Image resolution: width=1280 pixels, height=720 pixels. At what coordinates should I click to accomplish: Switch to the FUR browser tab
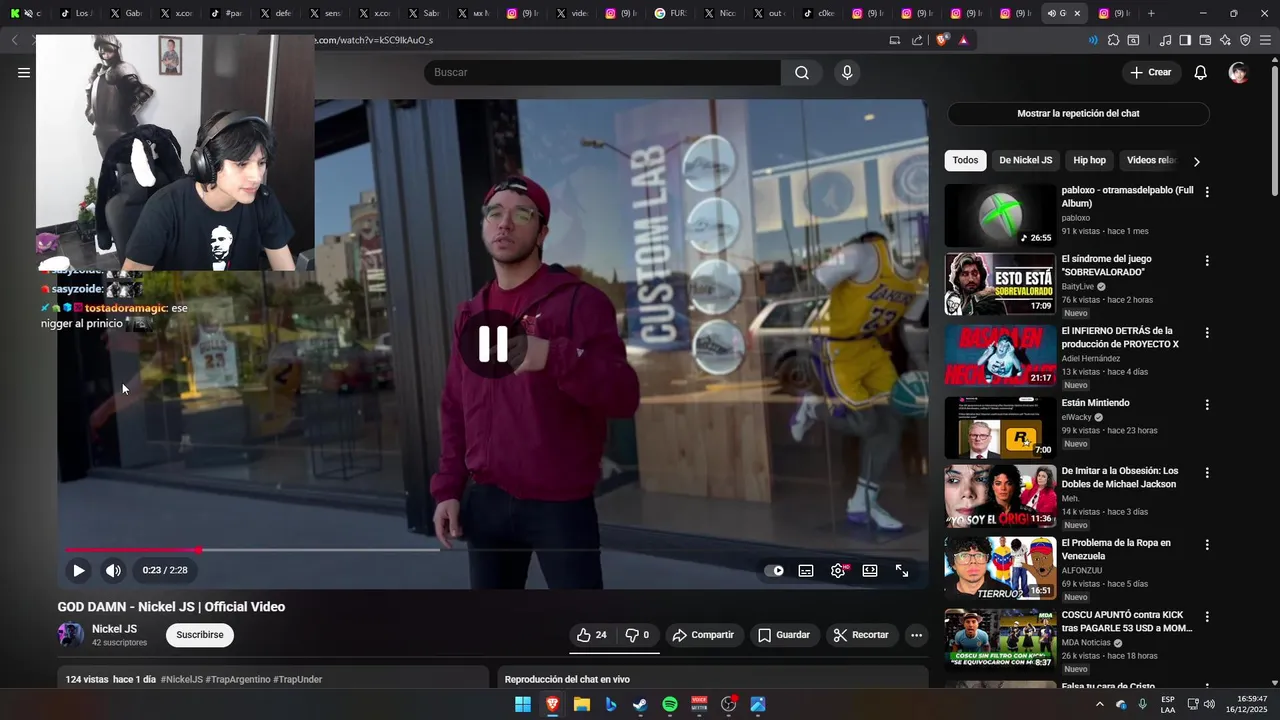[670, 13]
